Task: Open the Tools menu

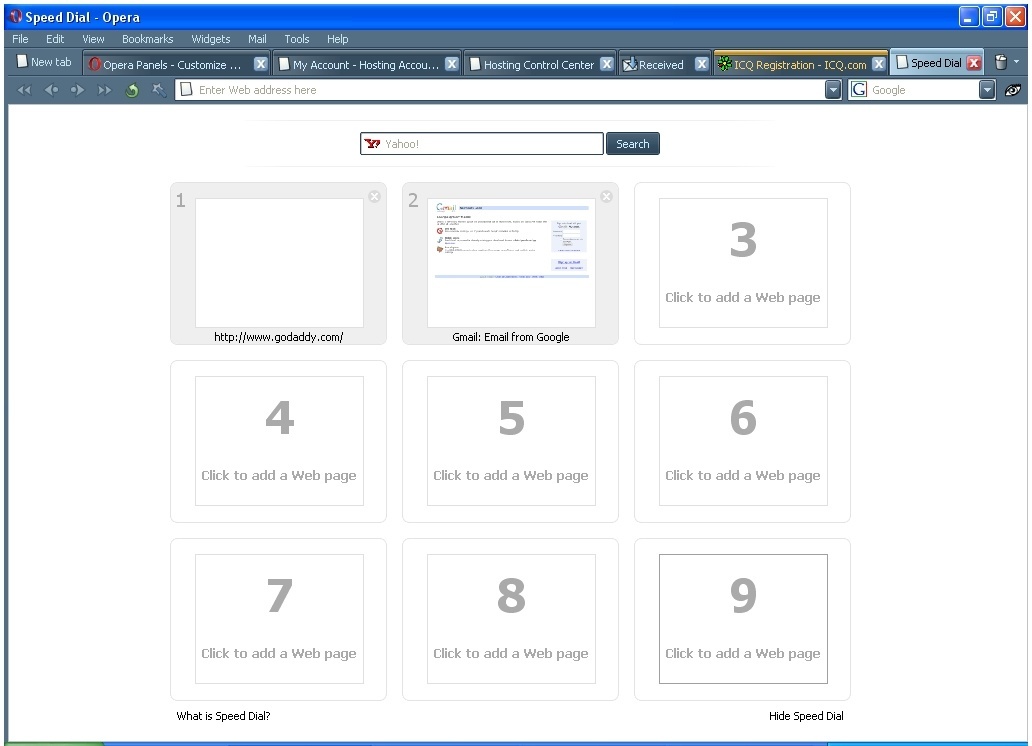Action: tap(296, 39)
